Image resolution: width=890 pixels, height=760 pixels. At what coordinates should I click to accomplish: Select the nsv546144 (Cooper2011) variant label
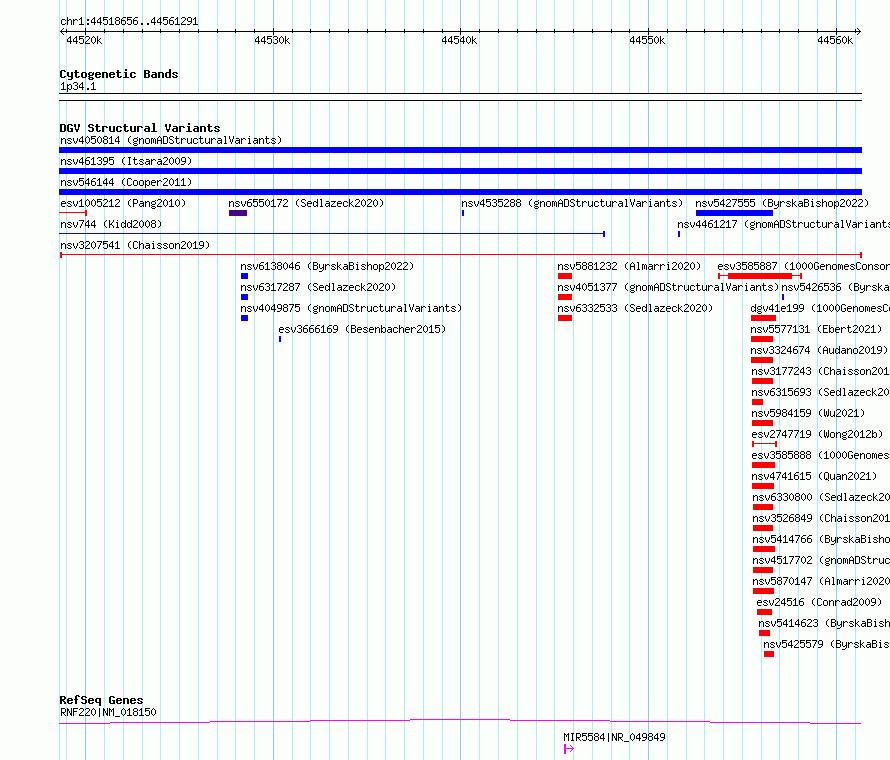coord(126,182)
